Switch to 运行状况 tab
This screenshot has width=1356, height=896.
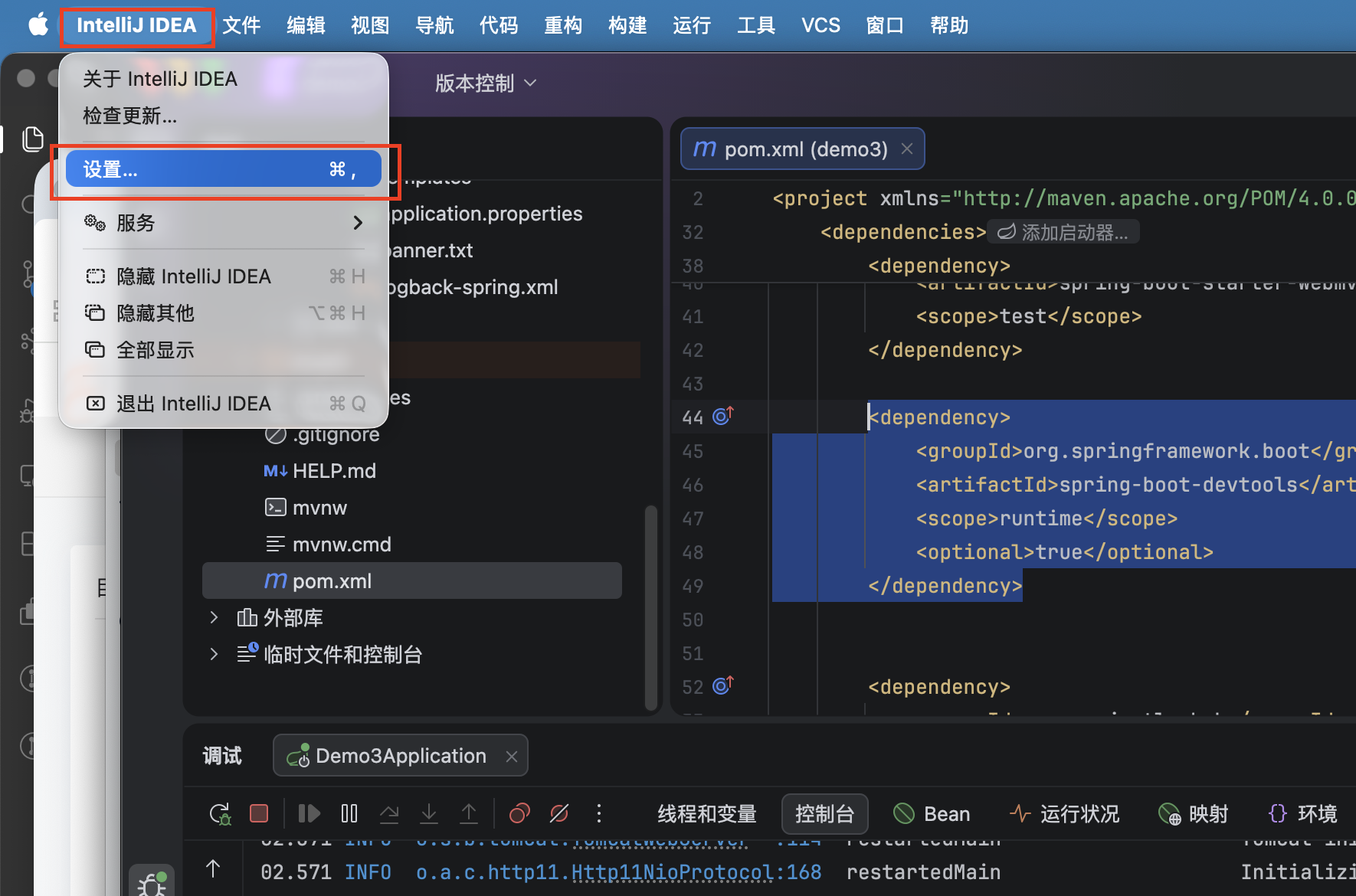click(x=1065, y=813)
